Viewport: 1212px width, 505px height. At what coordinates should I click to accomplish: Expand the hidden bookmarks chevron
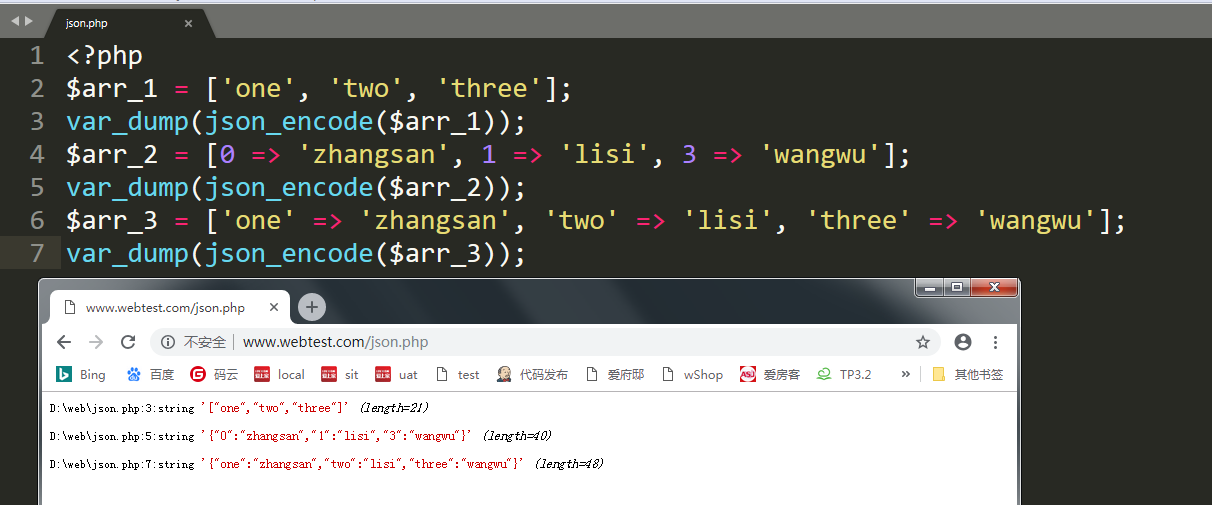pos(906,374)
